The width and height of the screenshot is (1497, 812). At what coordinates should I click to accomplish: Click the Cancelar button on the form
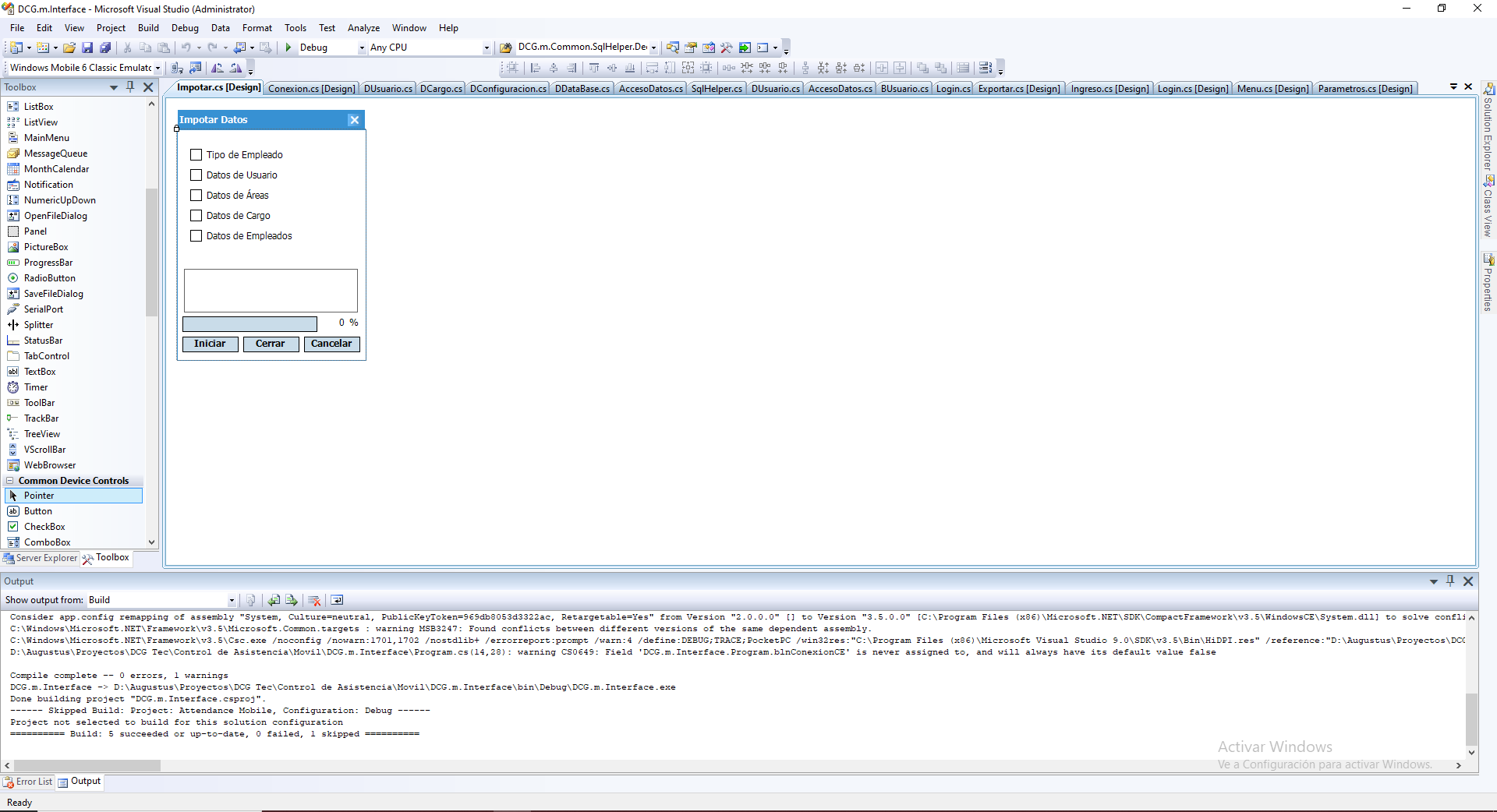click(x=331, y=344)
